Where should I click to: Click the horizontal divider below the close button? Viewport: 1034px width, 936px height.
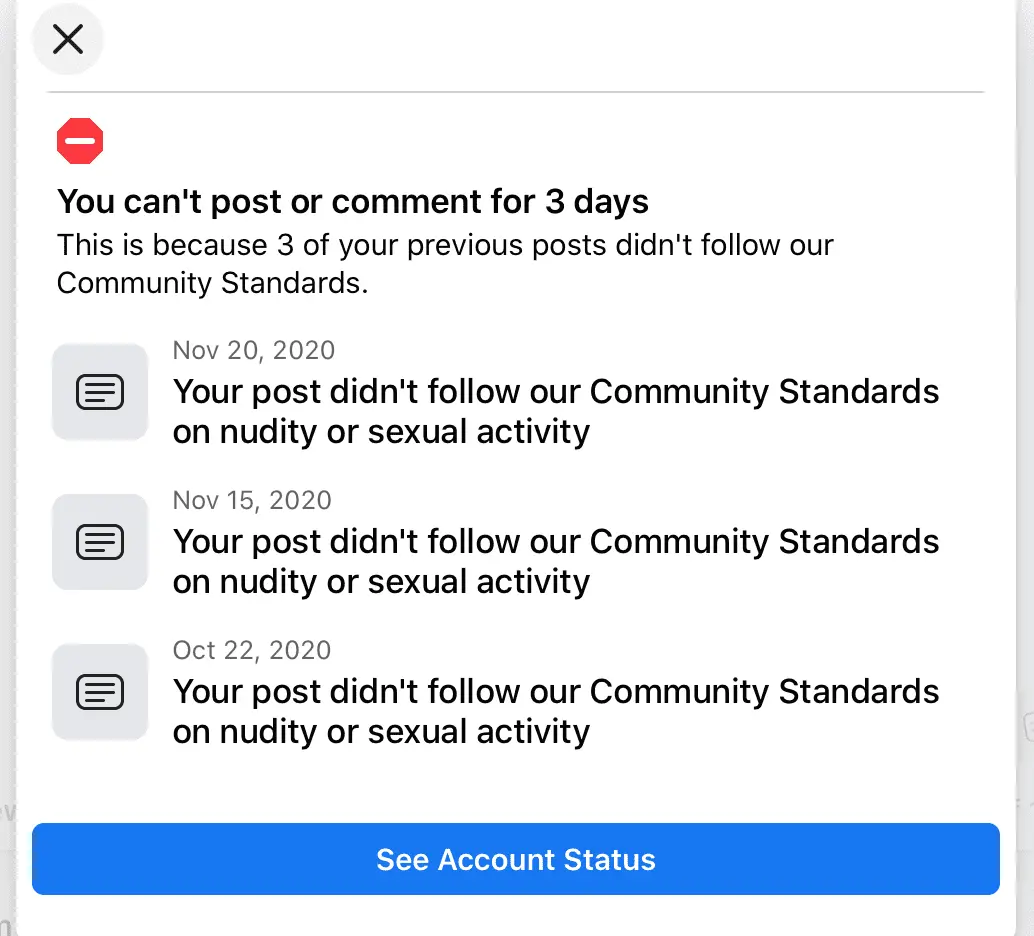click(516, 92)
